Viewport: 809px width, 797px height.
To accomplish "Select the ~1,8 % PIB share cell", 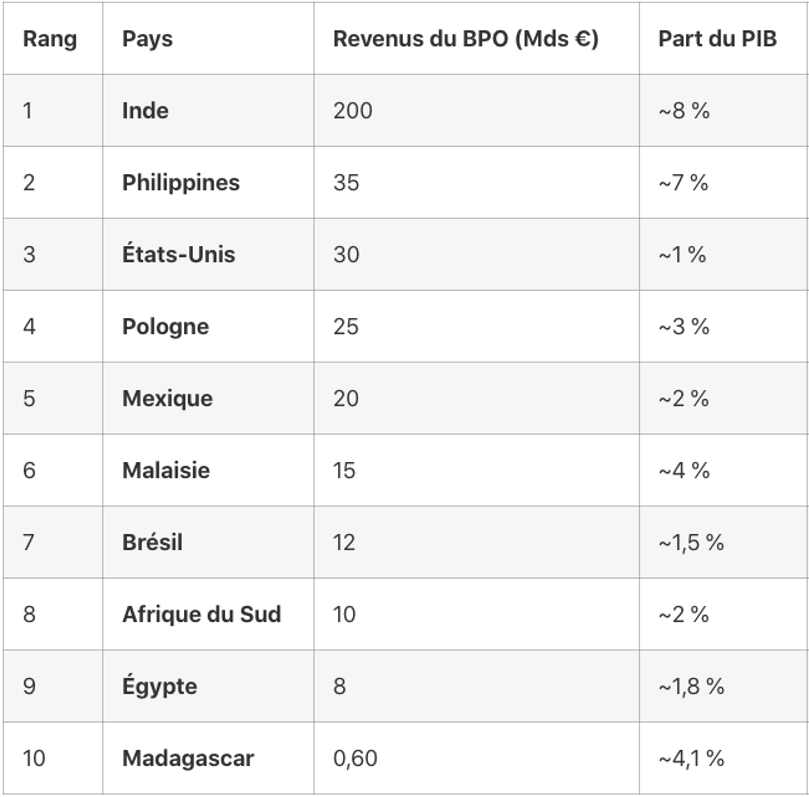I will (691, 687).
